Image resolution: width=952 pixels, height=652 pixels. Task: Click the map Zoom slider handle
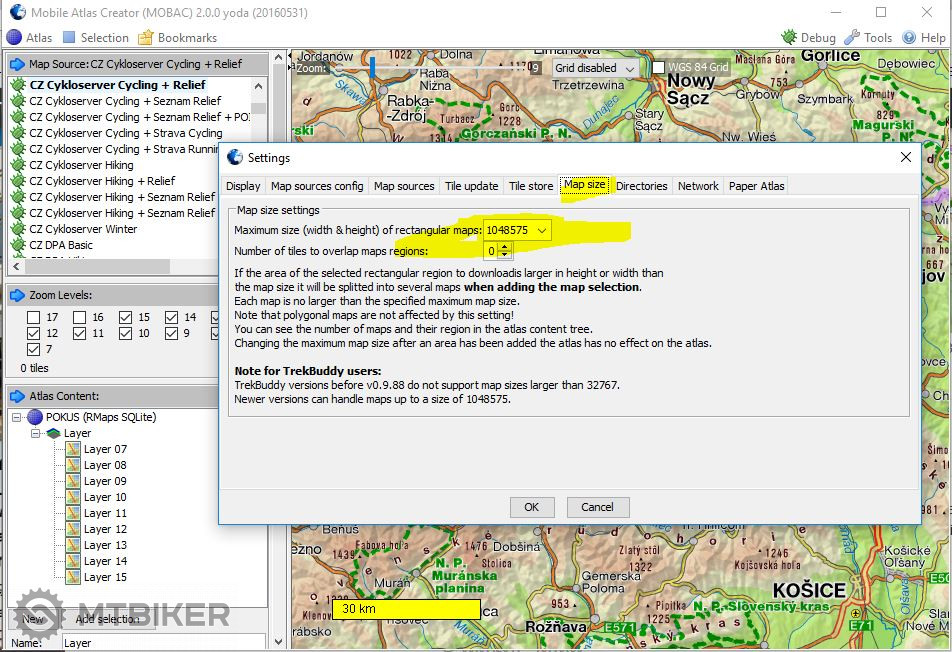(x=372, y=67)
